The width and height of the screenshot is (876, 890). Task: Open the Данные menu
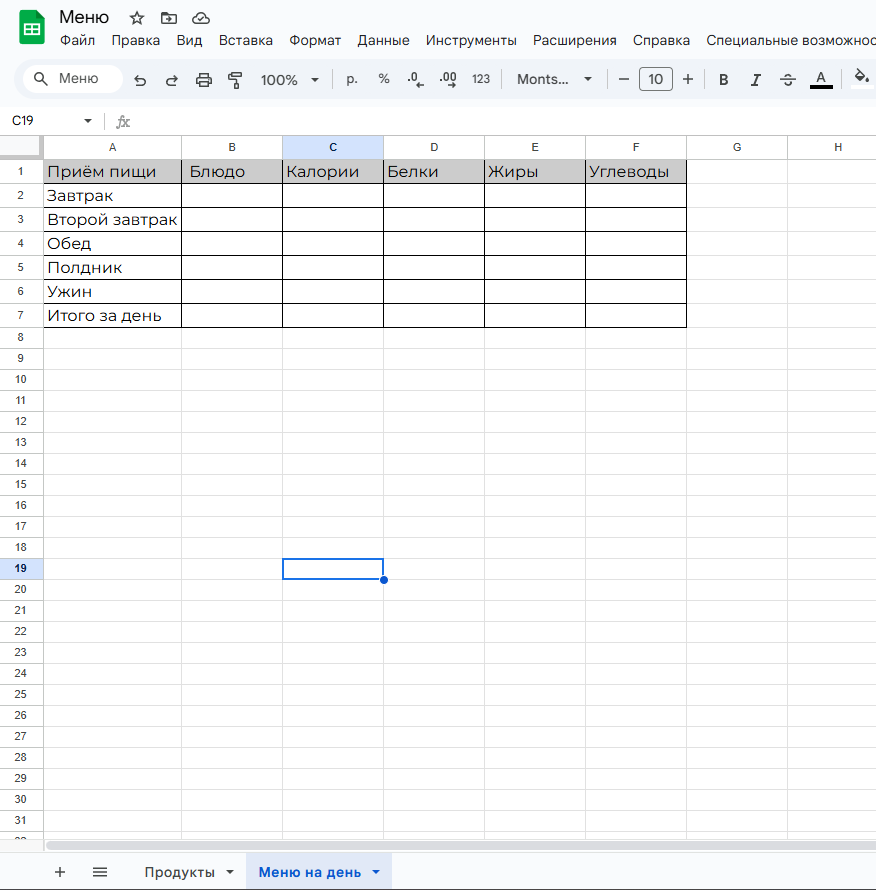383,40
